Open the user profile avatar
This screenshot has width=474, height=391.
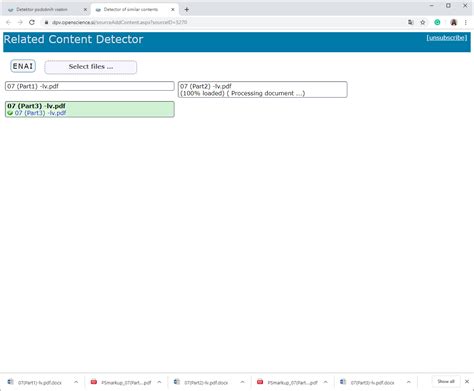tap(454, 22)
